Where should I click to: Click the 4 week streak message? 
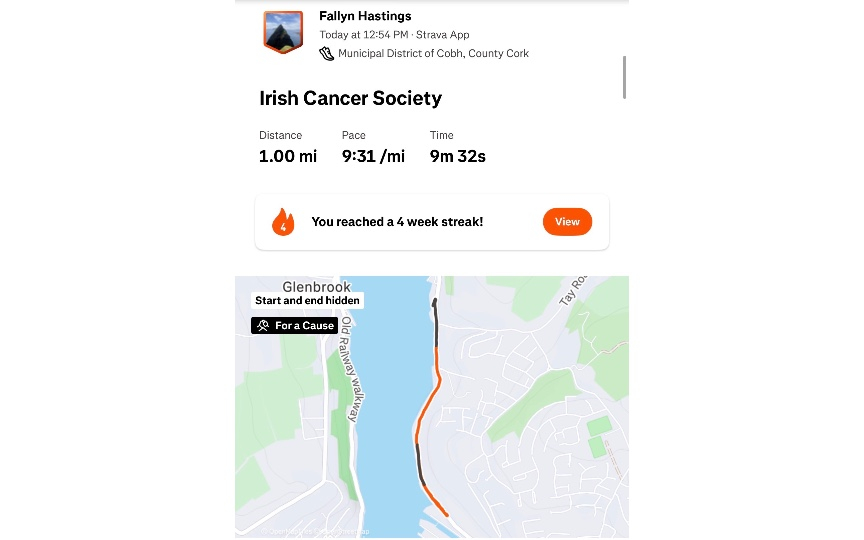(397, 222)
